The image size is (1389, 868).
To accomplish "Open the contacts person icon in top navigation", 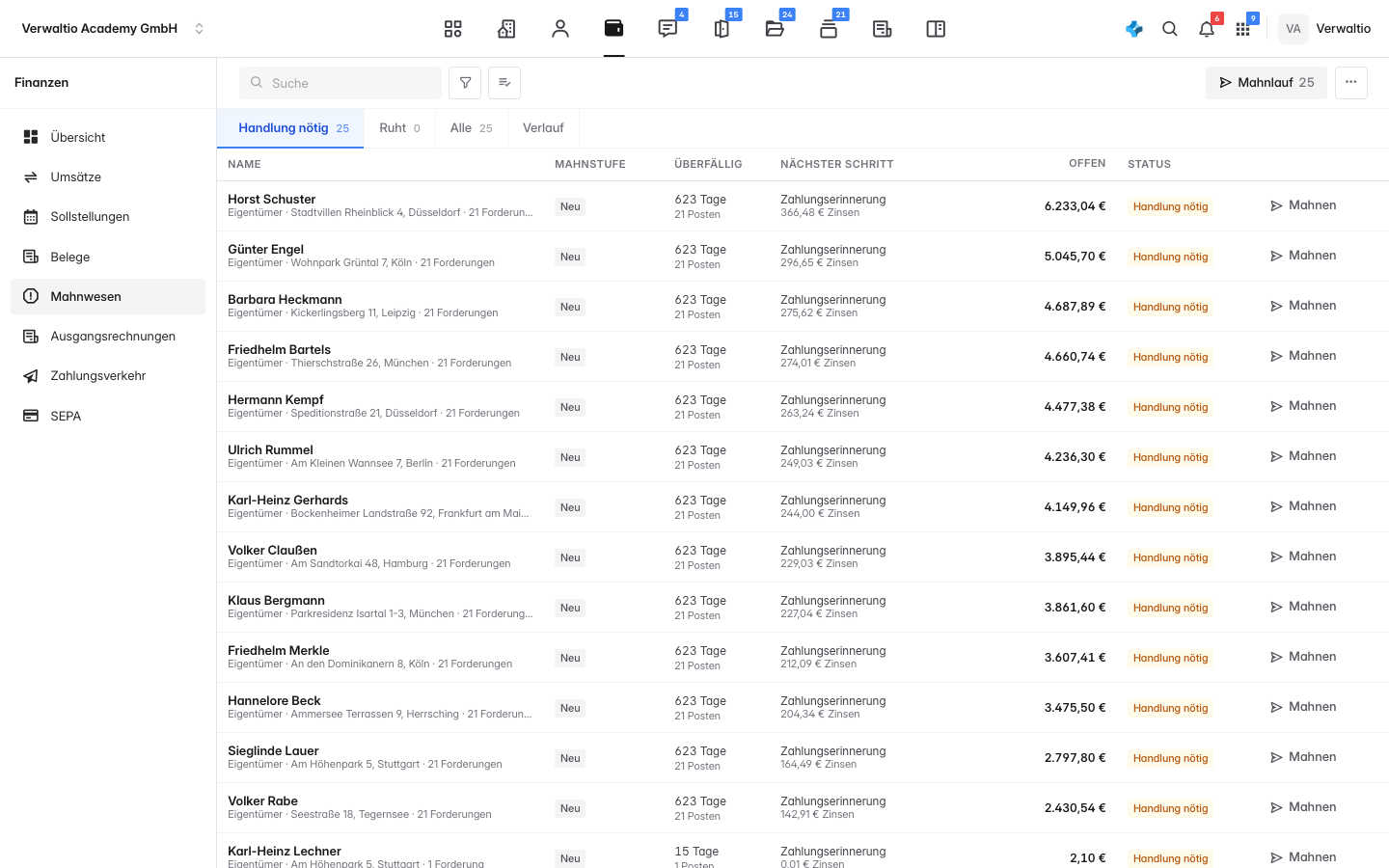I will coord(560,29).
